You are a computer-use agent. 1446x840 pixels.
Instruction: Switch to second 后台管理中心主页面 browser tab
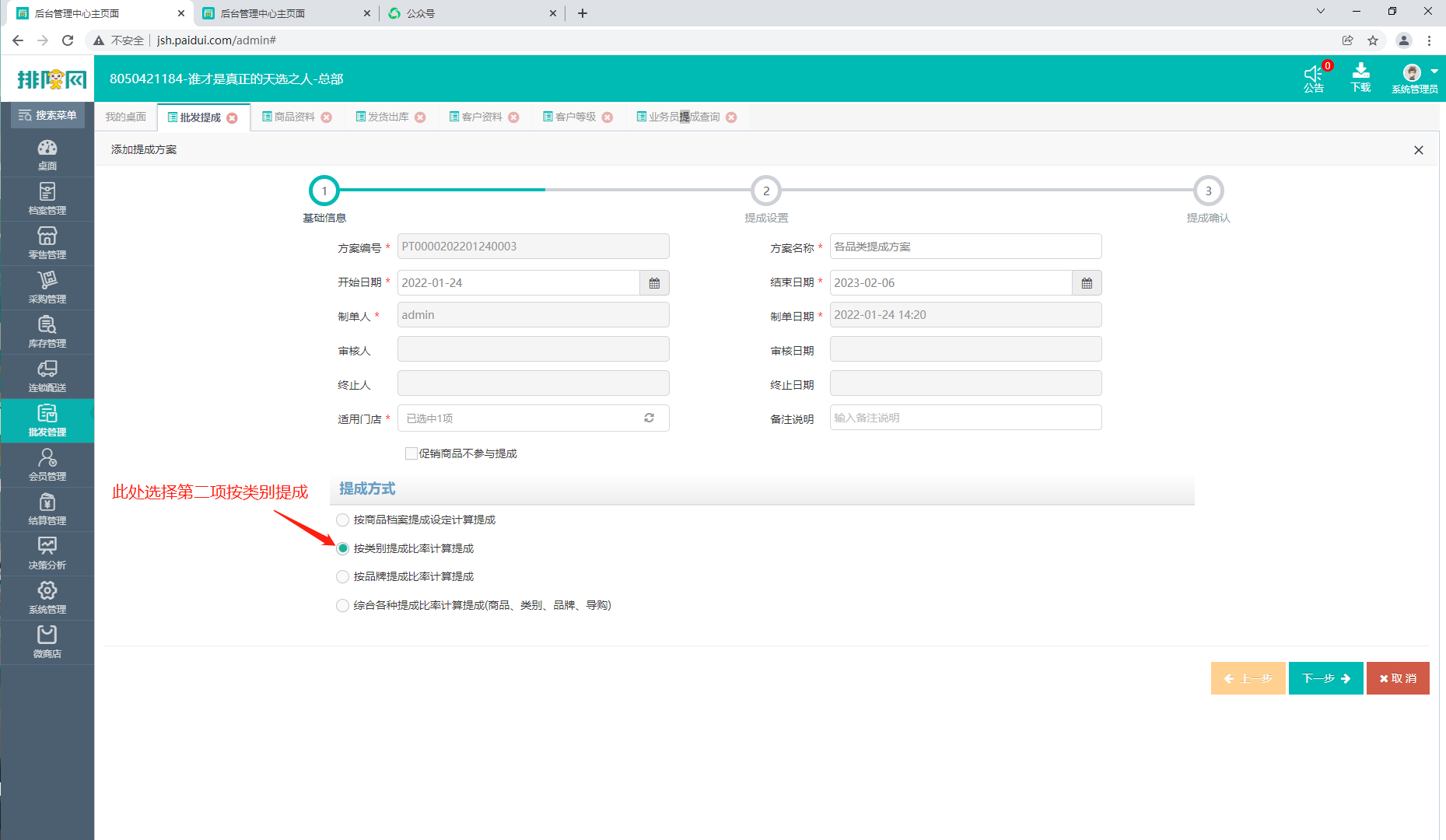[285, 13]
